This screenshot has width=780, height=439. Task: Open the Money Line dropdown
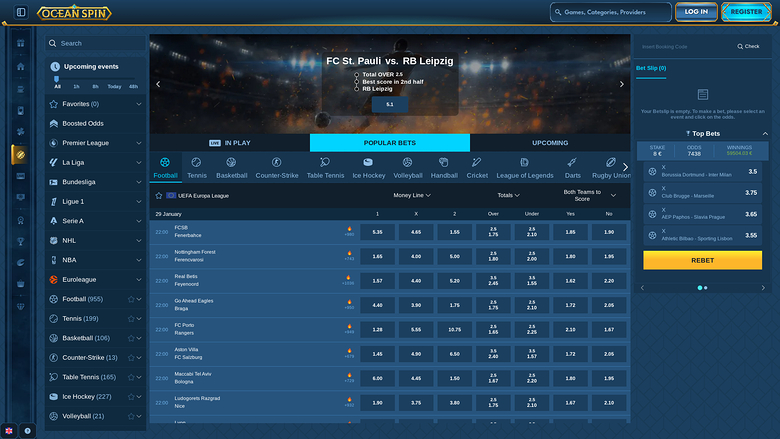(412, 195)
